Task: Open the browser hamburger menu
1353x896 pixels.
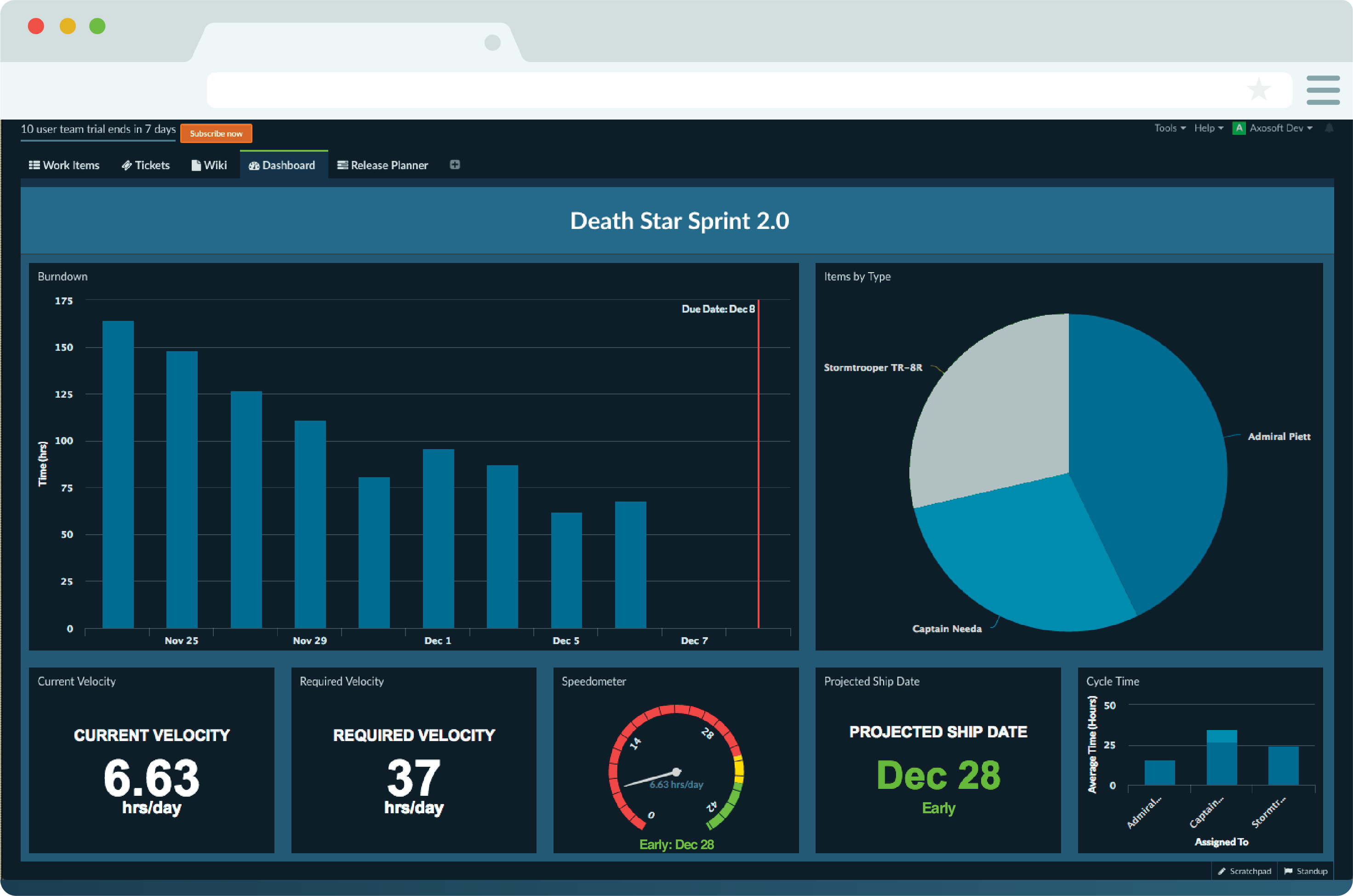Action: point(1323,90)
